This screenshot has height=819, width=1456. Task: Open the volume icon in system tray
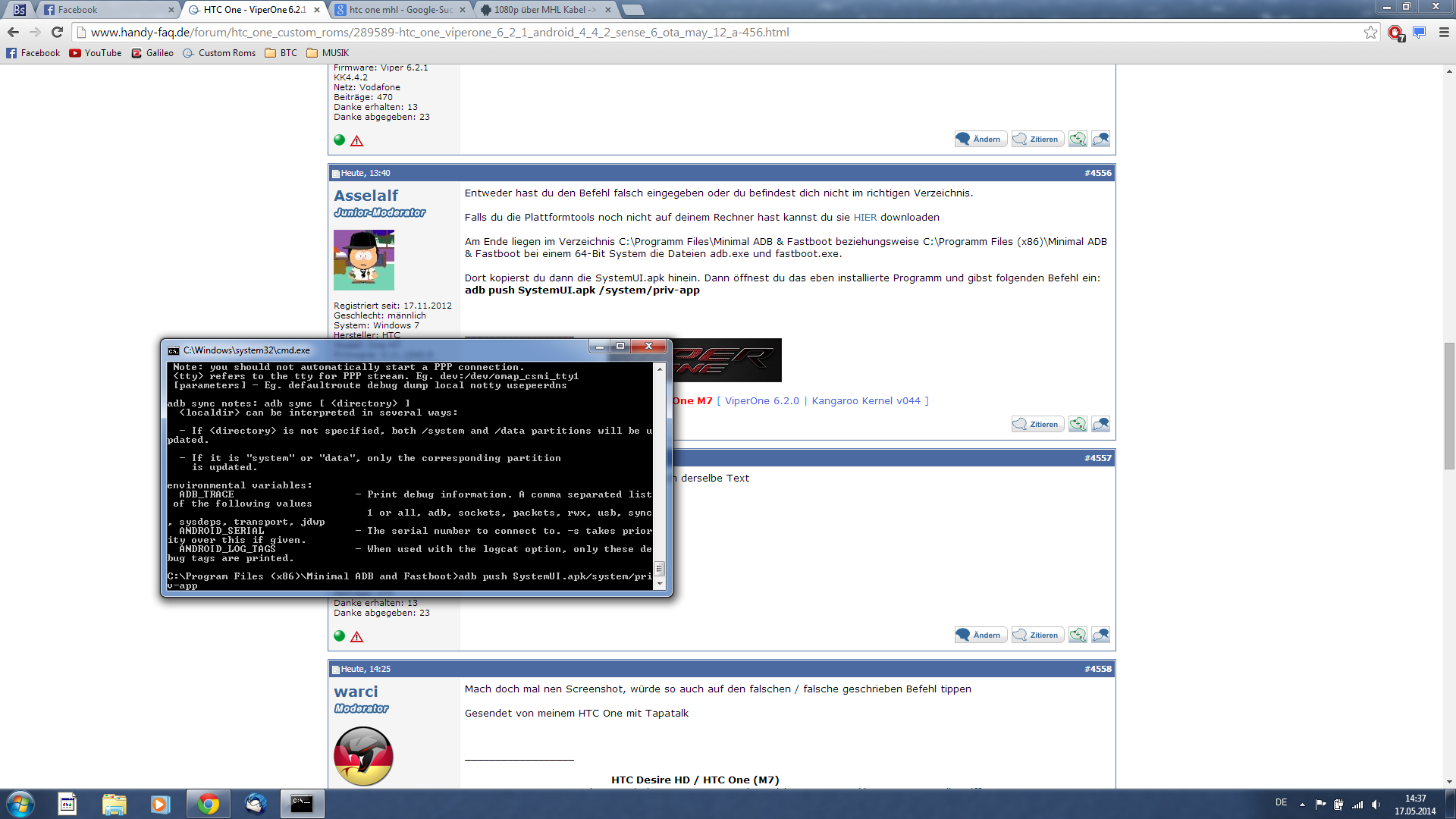[1376, 805]
